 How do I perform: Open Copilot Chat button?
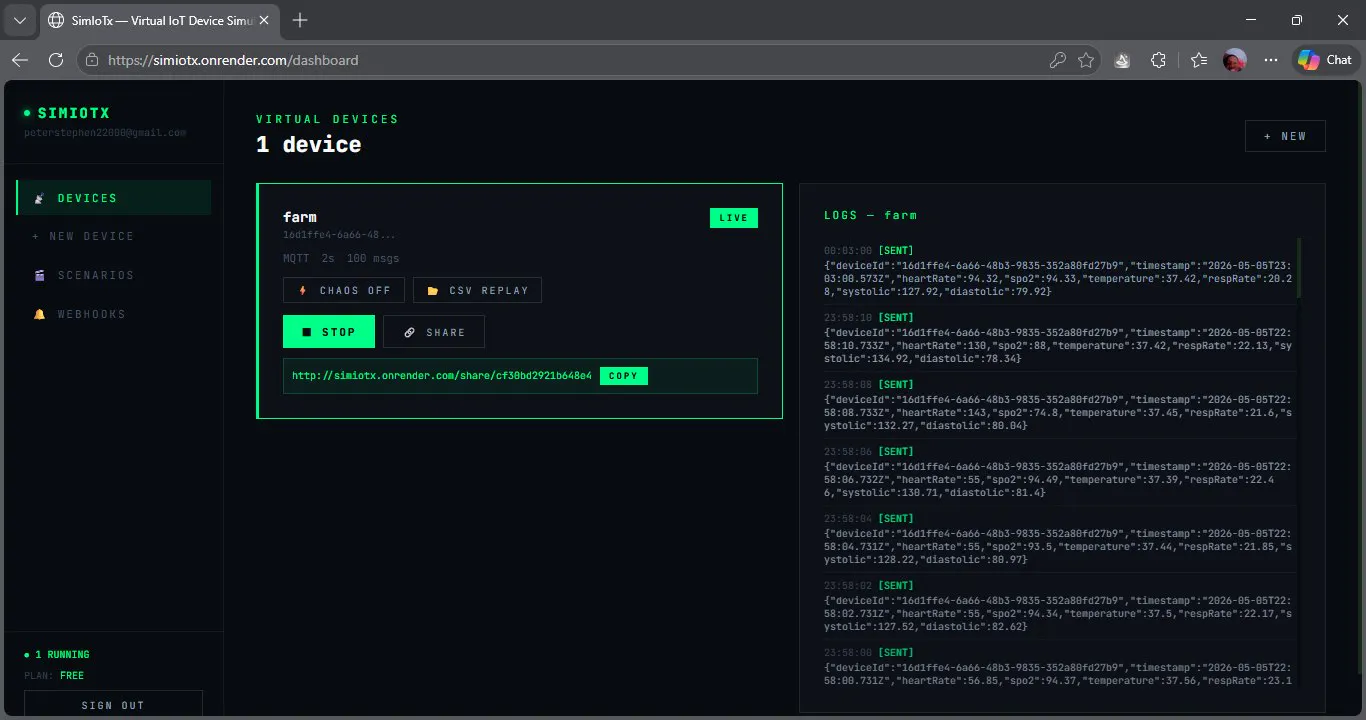pos(1326,60)
